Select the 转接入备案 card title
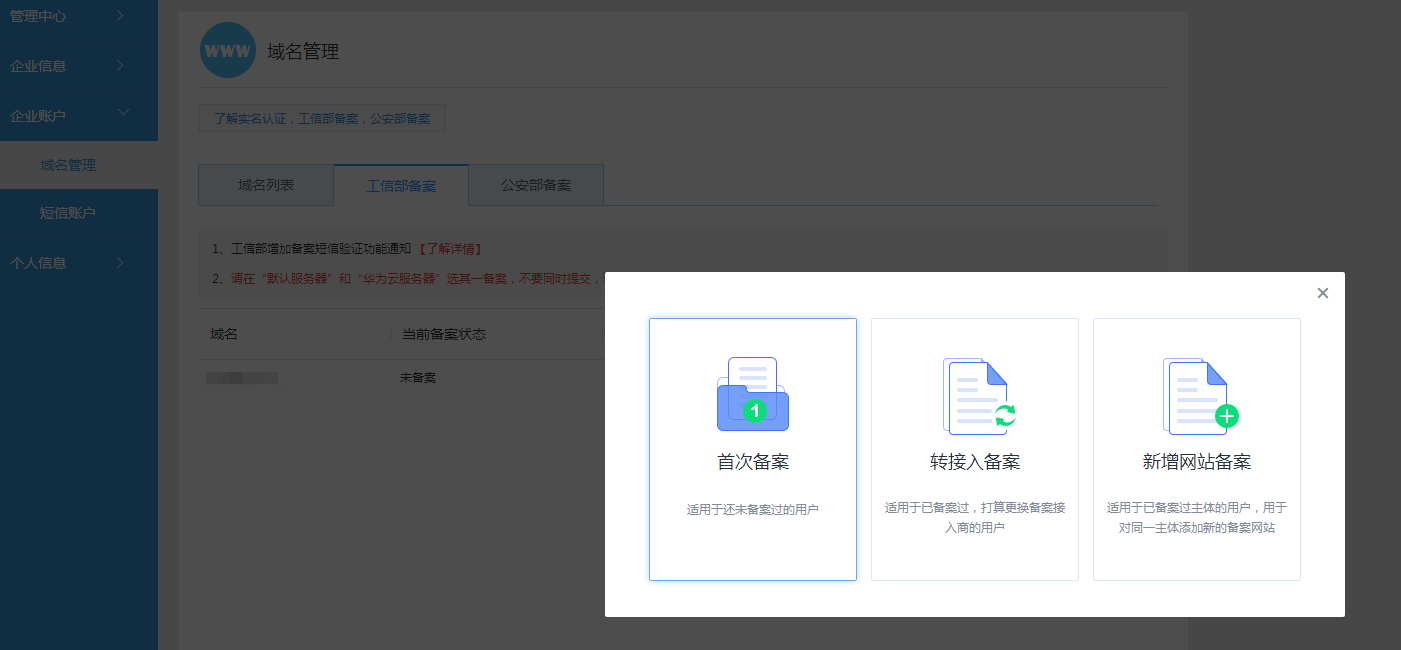Viewport: 1401px width, 650px height. (x=974, y=462)
